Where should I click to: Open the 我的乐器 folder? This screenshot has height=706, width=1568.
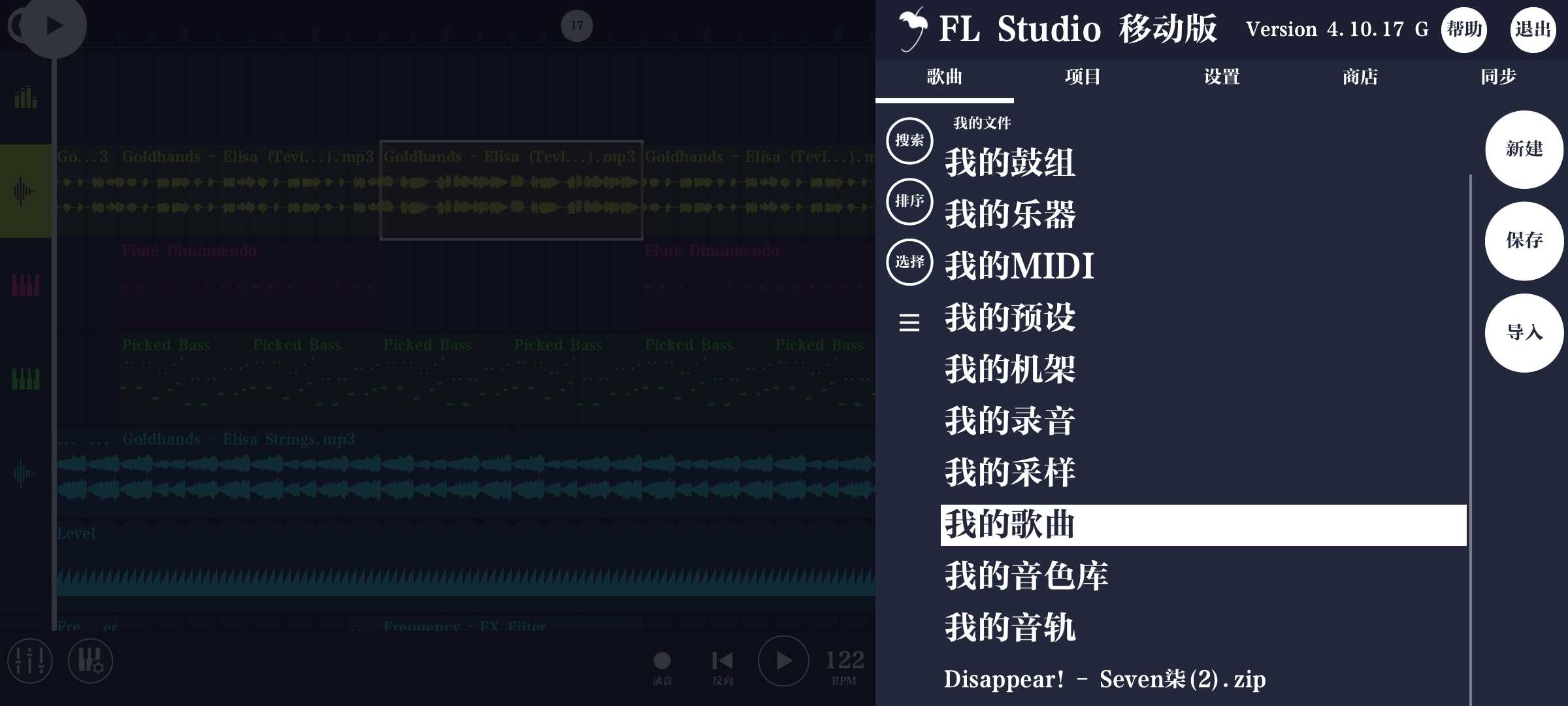1203,214
